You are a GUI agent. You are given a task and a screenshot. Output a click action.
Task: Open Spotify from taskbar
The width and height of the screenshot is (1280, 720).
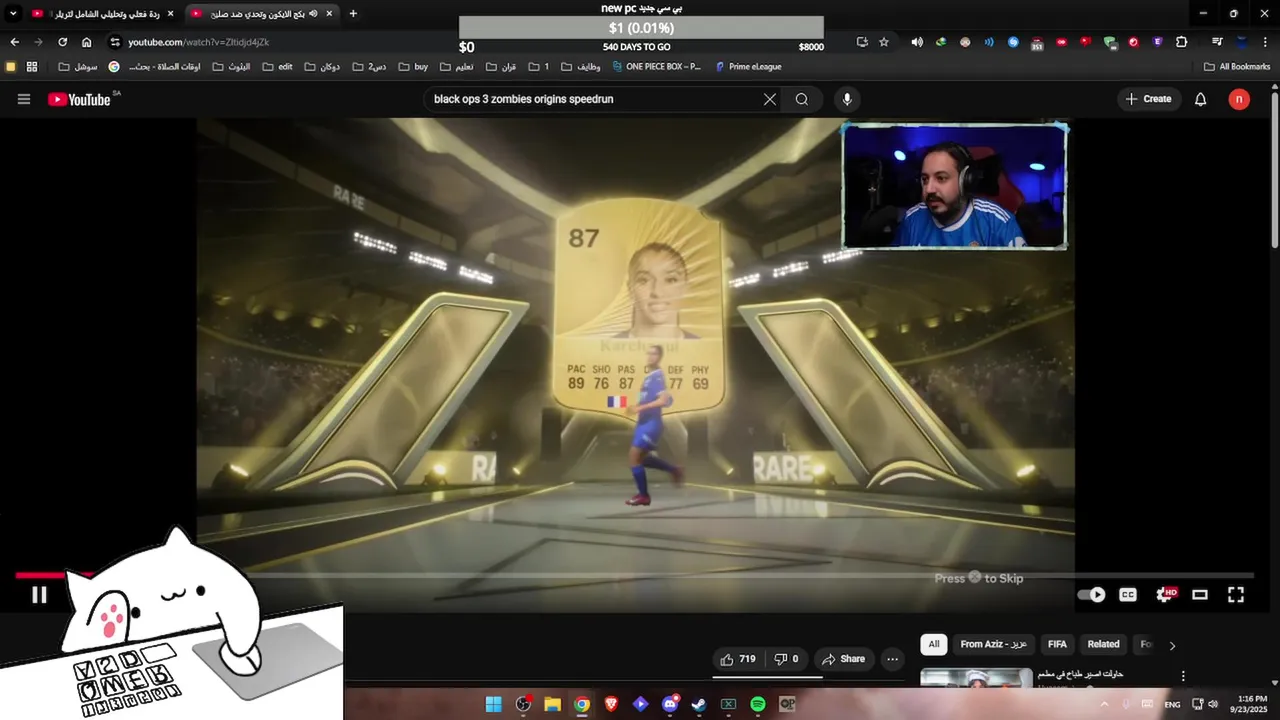pos(758,704)
